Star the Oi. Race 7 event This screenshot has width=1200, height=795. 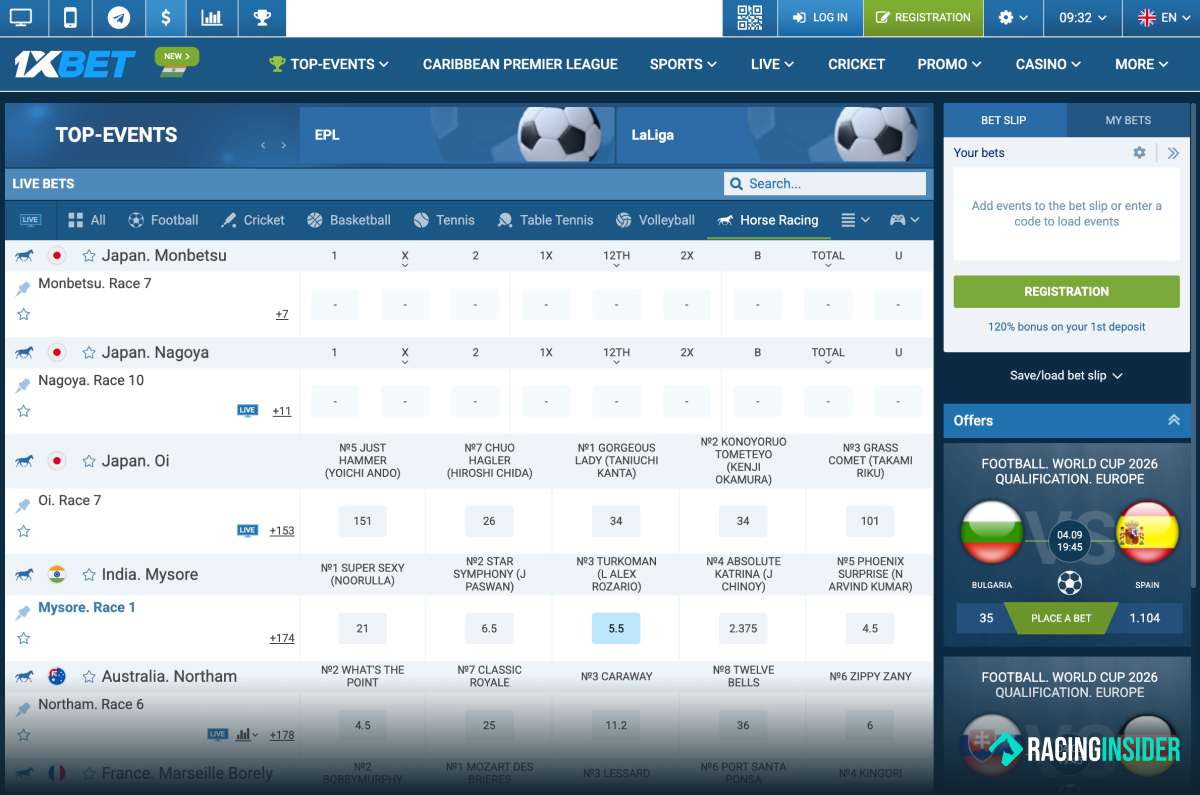24,531
